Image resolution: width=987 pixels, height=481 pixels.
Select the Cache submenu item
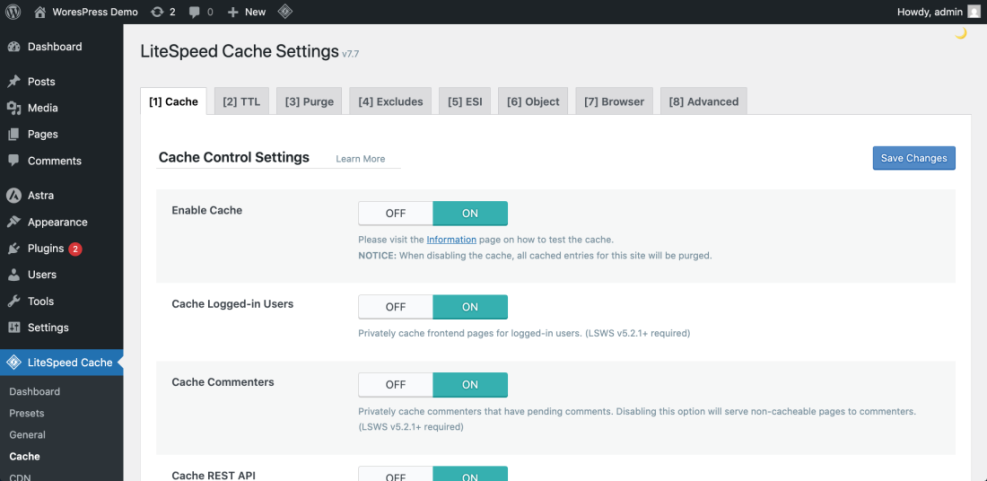(25, 456)
